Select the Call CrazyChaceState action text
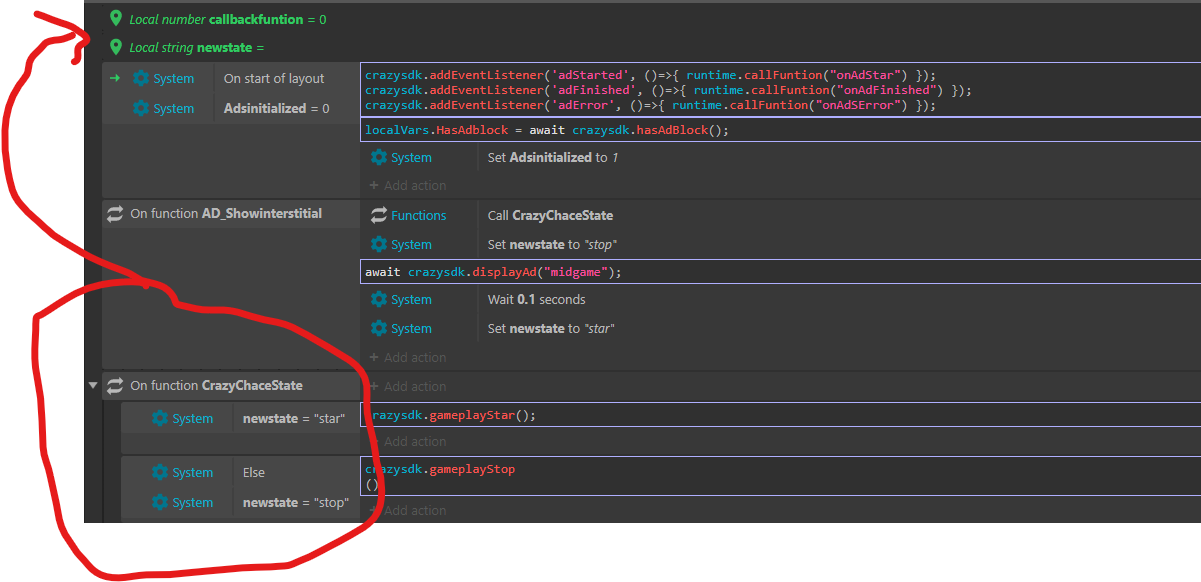Image resolution: width=1201 pixels, height=582 pixels. click(550, 215)
